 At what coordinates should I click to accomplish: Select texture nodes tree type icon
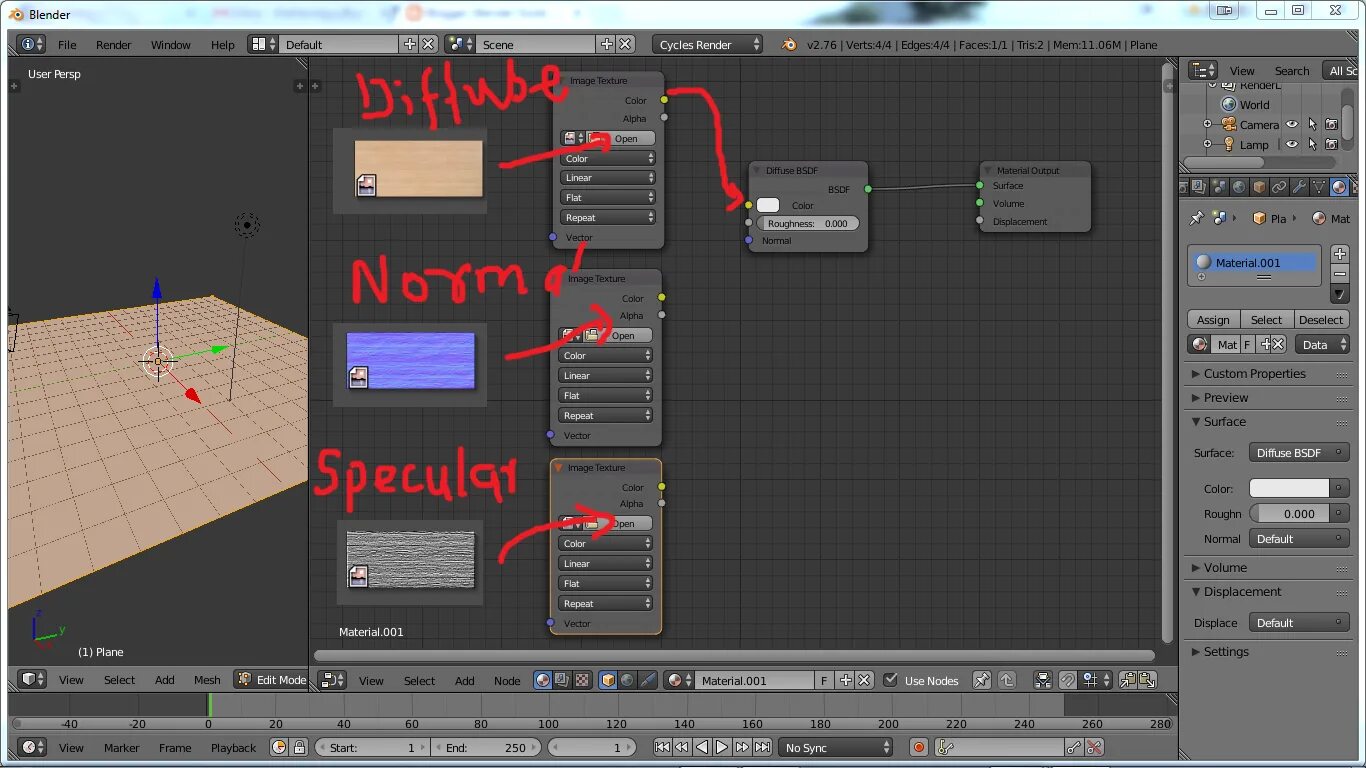tap(583, 680)
